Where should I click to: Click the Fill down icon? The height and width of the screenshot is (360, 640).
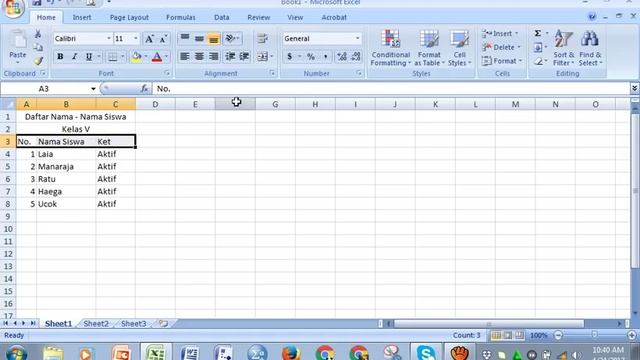click(x=538, y=47)
